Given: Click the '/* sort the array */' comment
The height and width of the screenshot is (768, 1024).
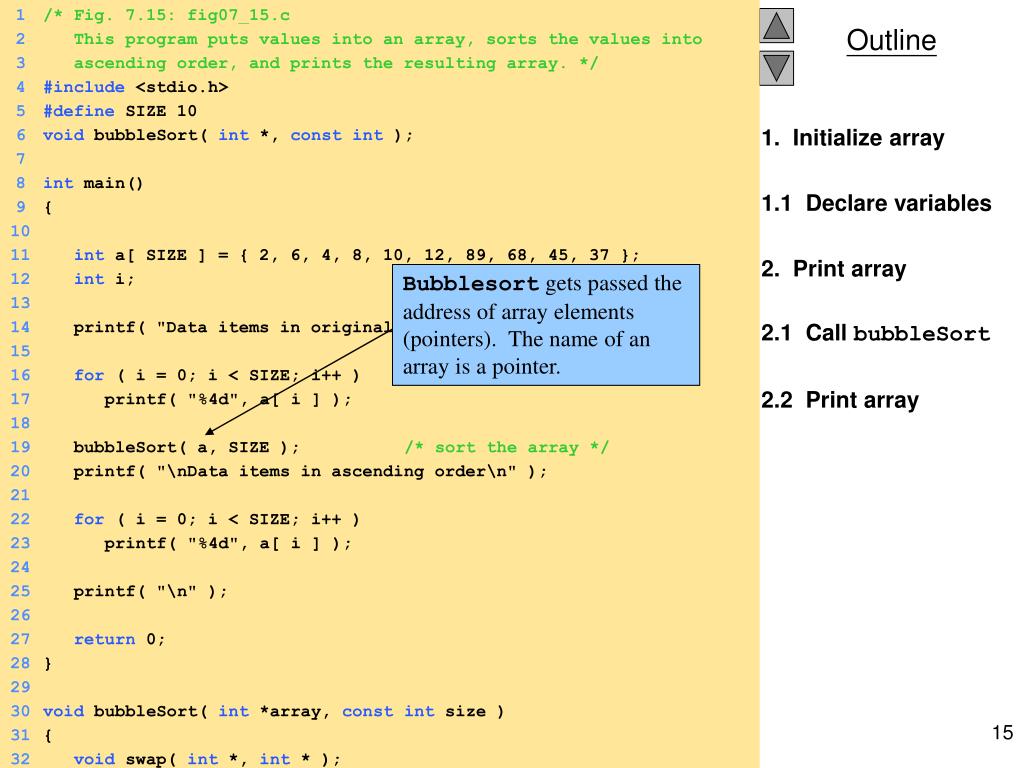Looking at the screenshot, I should pos(506,447).
